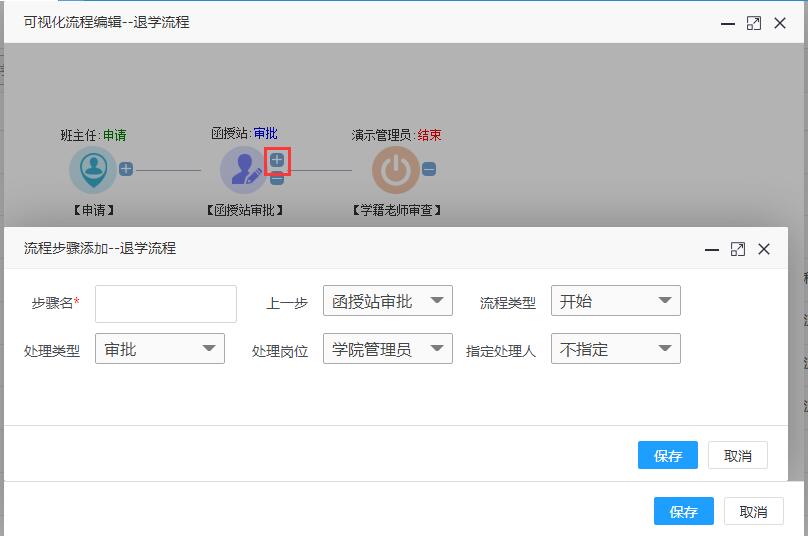The width and height of the screenshot is (808, 536).
Task: Open the 指定处理人 dropdown
Action: 615,349
